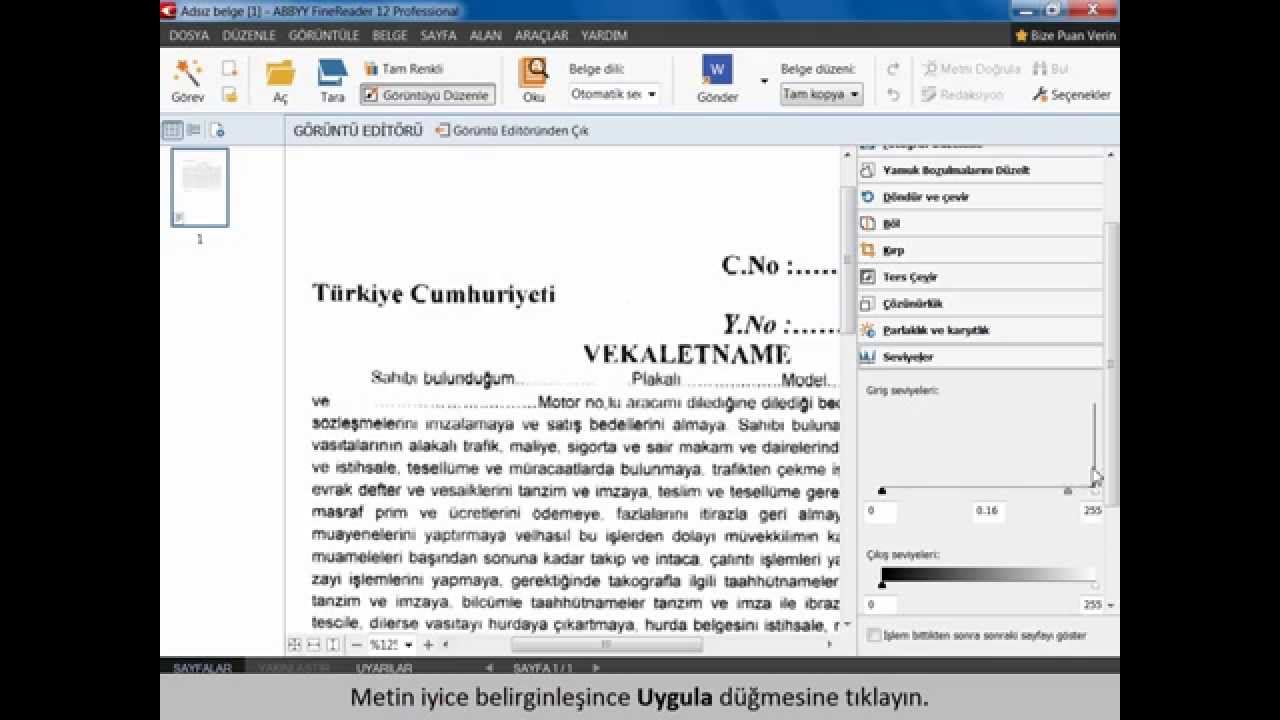Expand the Gönder options arrow
The width and height of the screenshot is (1280, 720).
pos(764,80)
